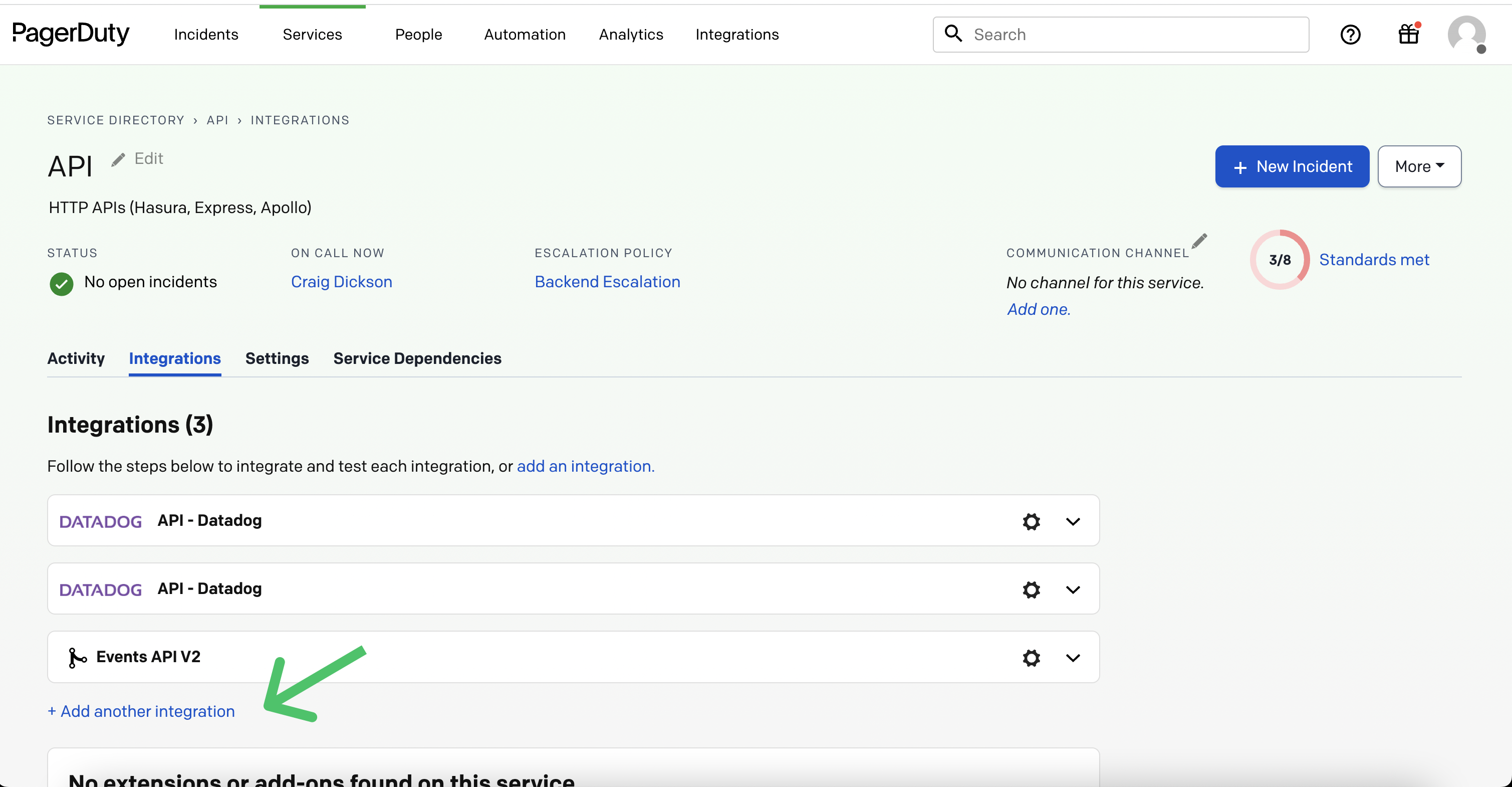
Task: Expand the second API - Datadog integration
Action: 1073,589
